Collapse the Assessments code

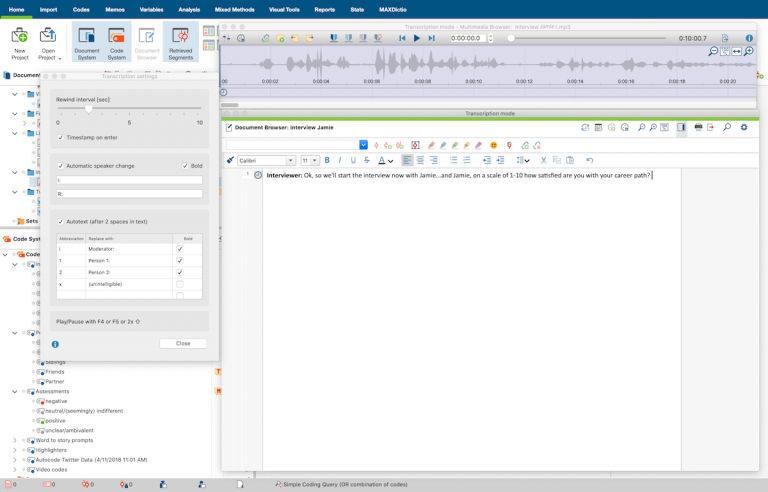coord(15,392)
